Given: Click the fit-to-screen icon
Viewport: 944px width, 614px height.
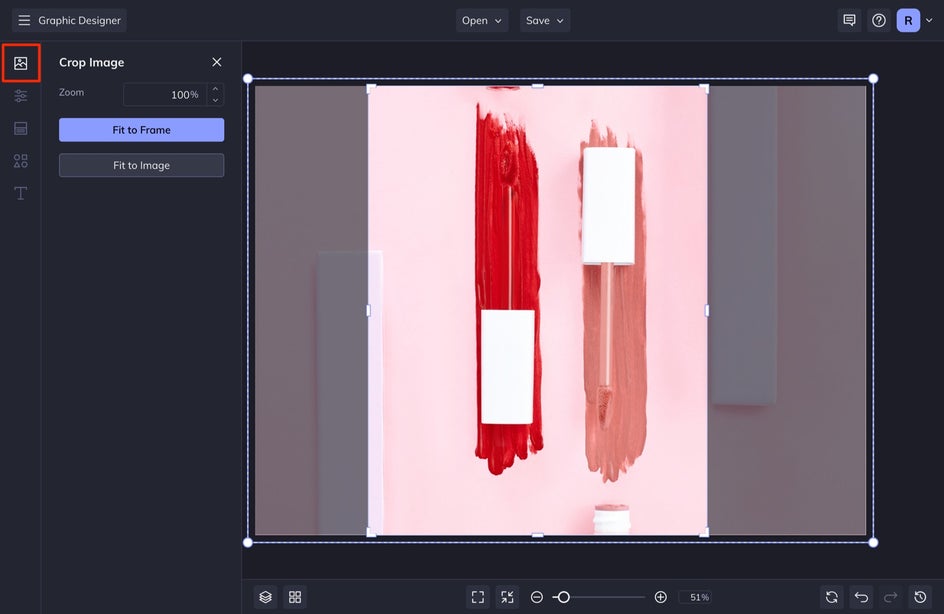Looking at the screenshot, I should click(x=478, y=597).
